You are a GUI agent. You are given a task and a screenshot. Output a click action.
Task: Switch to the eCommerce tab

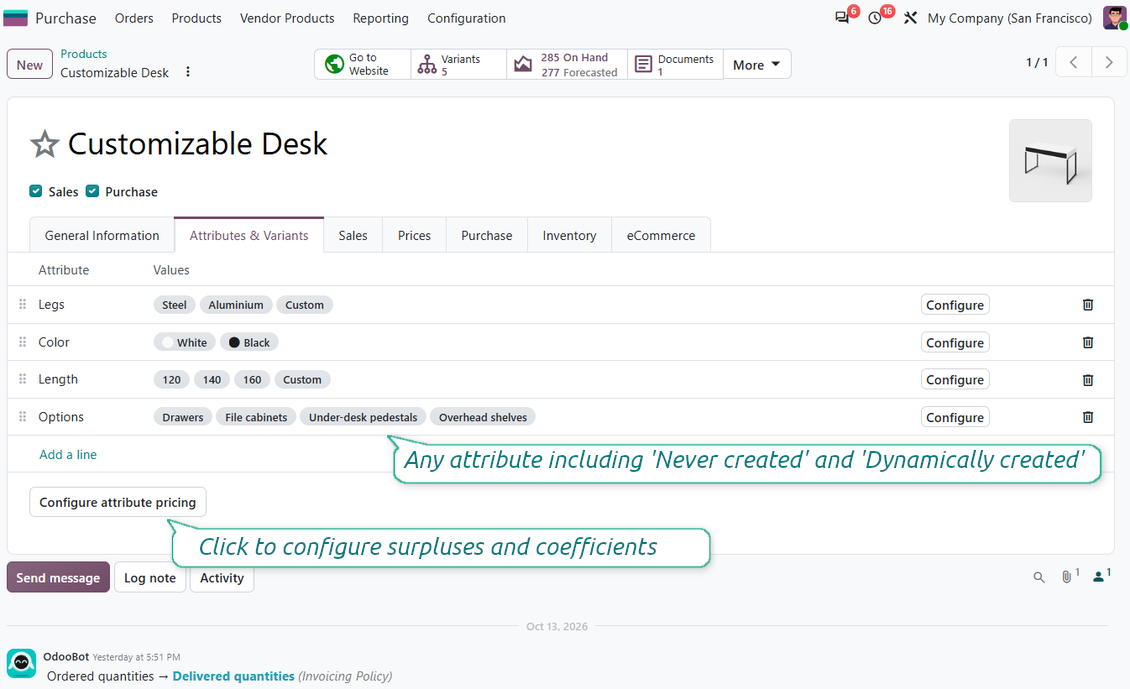(x=661, y=236)
